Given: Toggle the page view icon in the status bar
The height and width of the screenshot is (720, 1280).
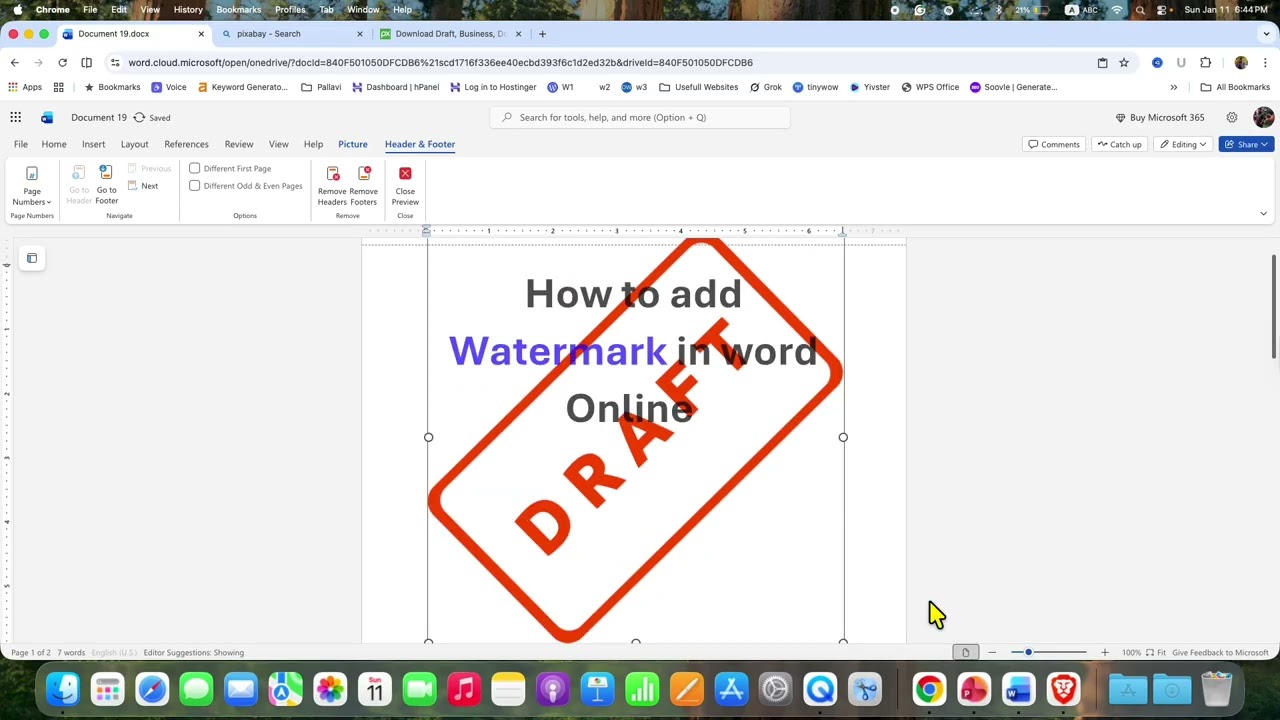Looking at the screenshot, I should click(x=965, y=652).
